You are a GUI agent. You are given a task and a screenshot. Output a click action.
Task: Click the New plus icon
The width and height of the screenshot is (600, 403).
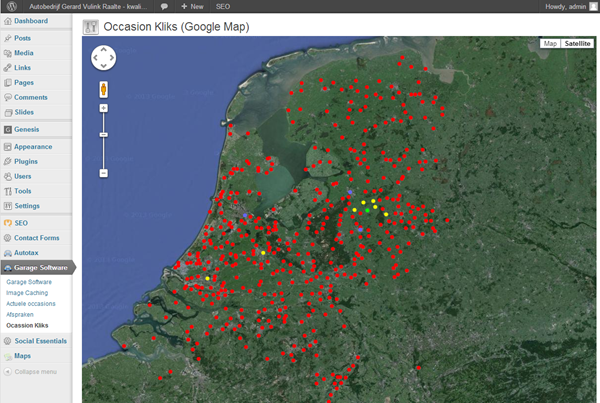[x=184, y=7]
